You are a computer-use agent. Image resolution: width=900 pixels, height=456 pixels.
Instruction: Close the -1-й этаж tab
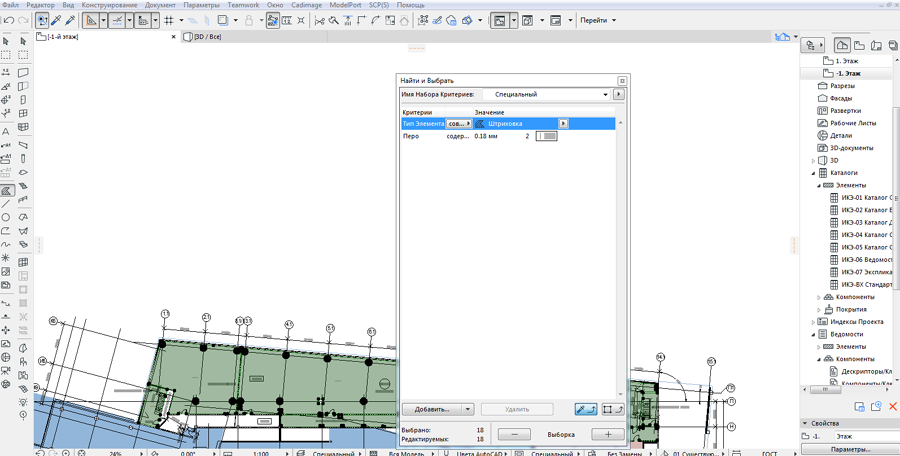tap(174, 37)
